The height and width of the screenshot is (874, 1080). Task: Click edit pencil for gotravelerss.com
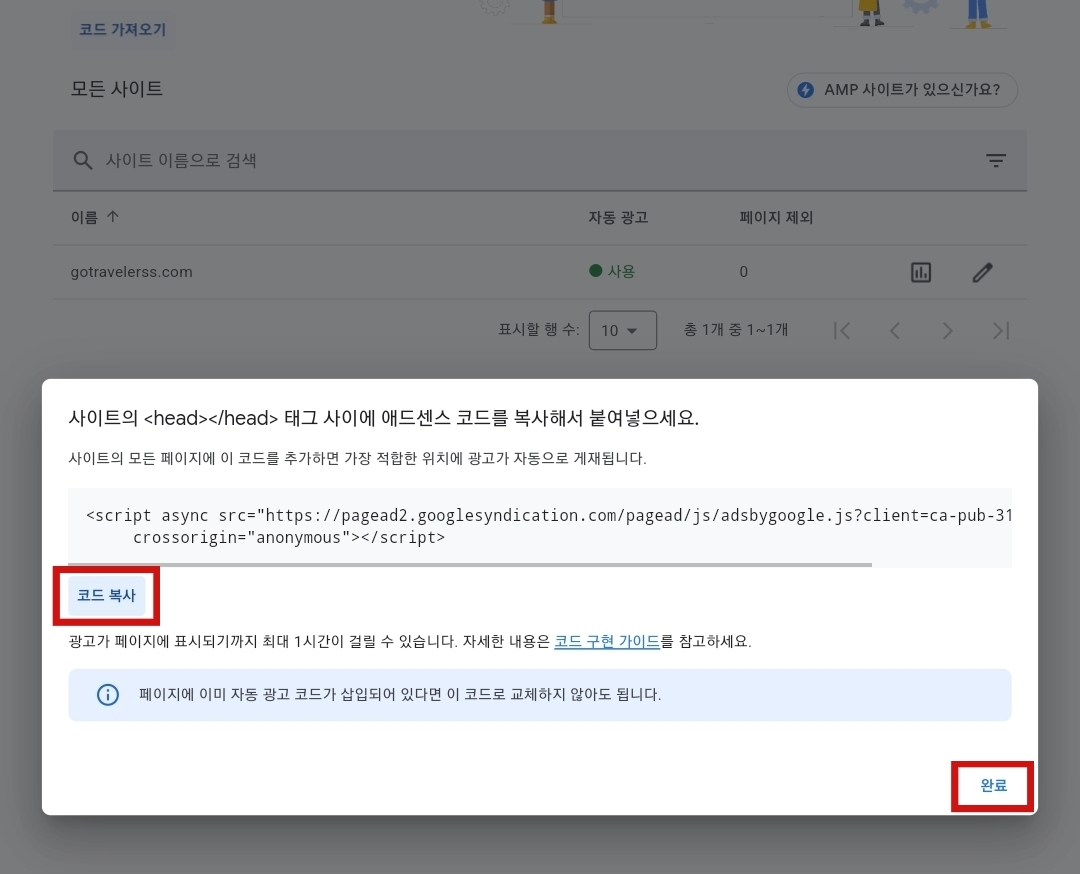pyautogui.click(x=983, y=272)
